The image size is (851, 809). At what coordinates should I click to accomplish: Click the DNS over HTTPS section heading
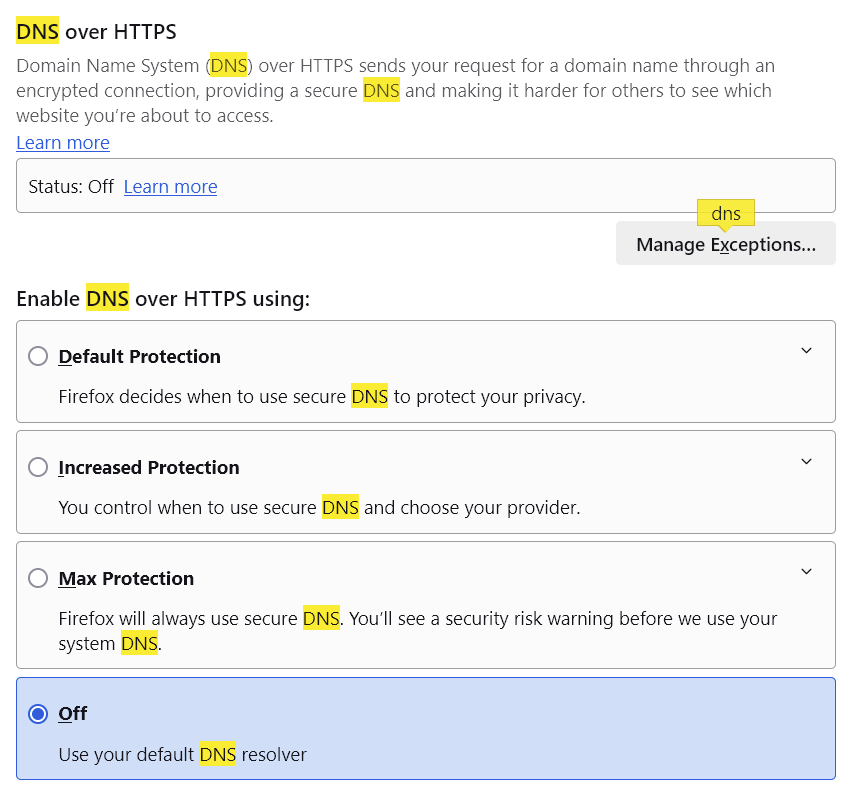coord(96,32)
